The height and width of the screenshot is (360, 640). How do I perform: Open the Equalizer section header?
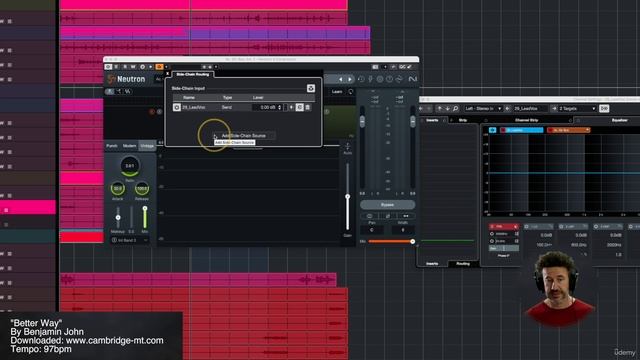tap(620, 120)
